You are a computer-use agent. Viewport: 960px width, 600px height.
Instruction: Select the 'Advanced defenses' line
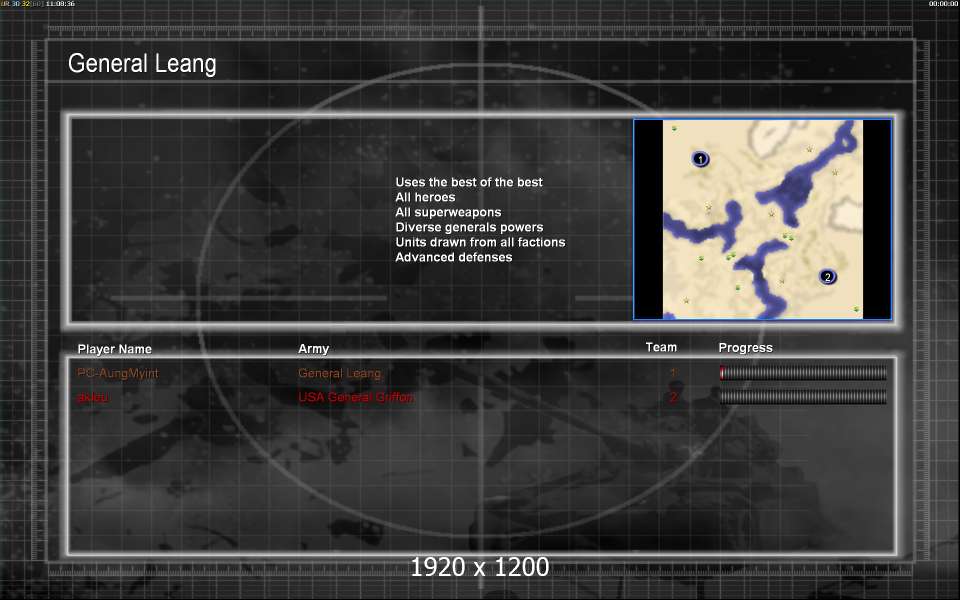pos(454,257)
